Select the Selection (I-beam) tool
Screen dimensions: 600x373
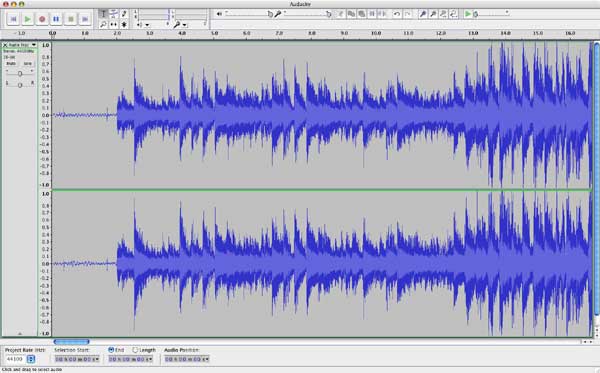coord(103,14)
